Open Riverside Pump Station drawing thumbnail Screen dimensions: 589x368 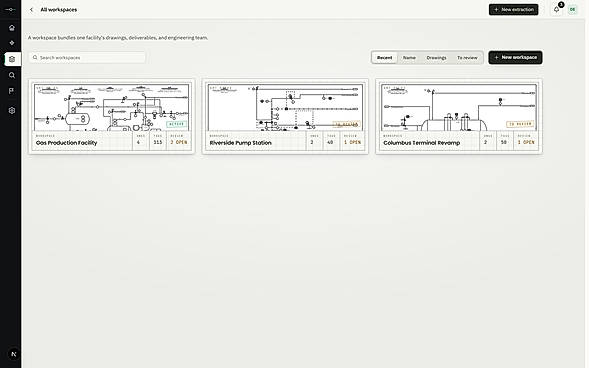285,107
